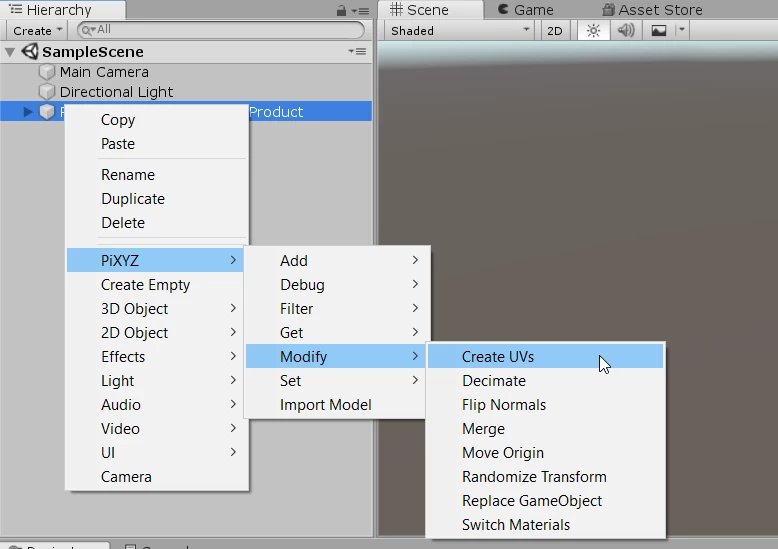Open the Shaded draw mode dropdown
This screenshot has height=549, width=778.
pos(460,30)
